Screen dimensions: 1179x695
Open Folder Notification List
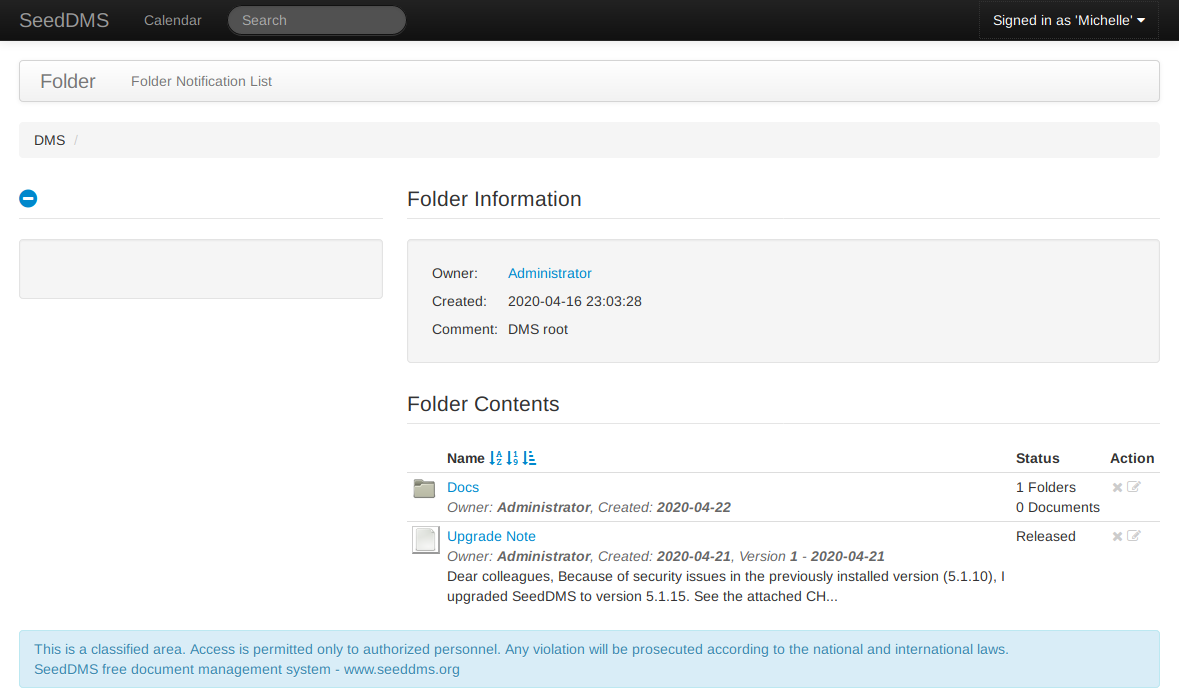click(201, 82)
